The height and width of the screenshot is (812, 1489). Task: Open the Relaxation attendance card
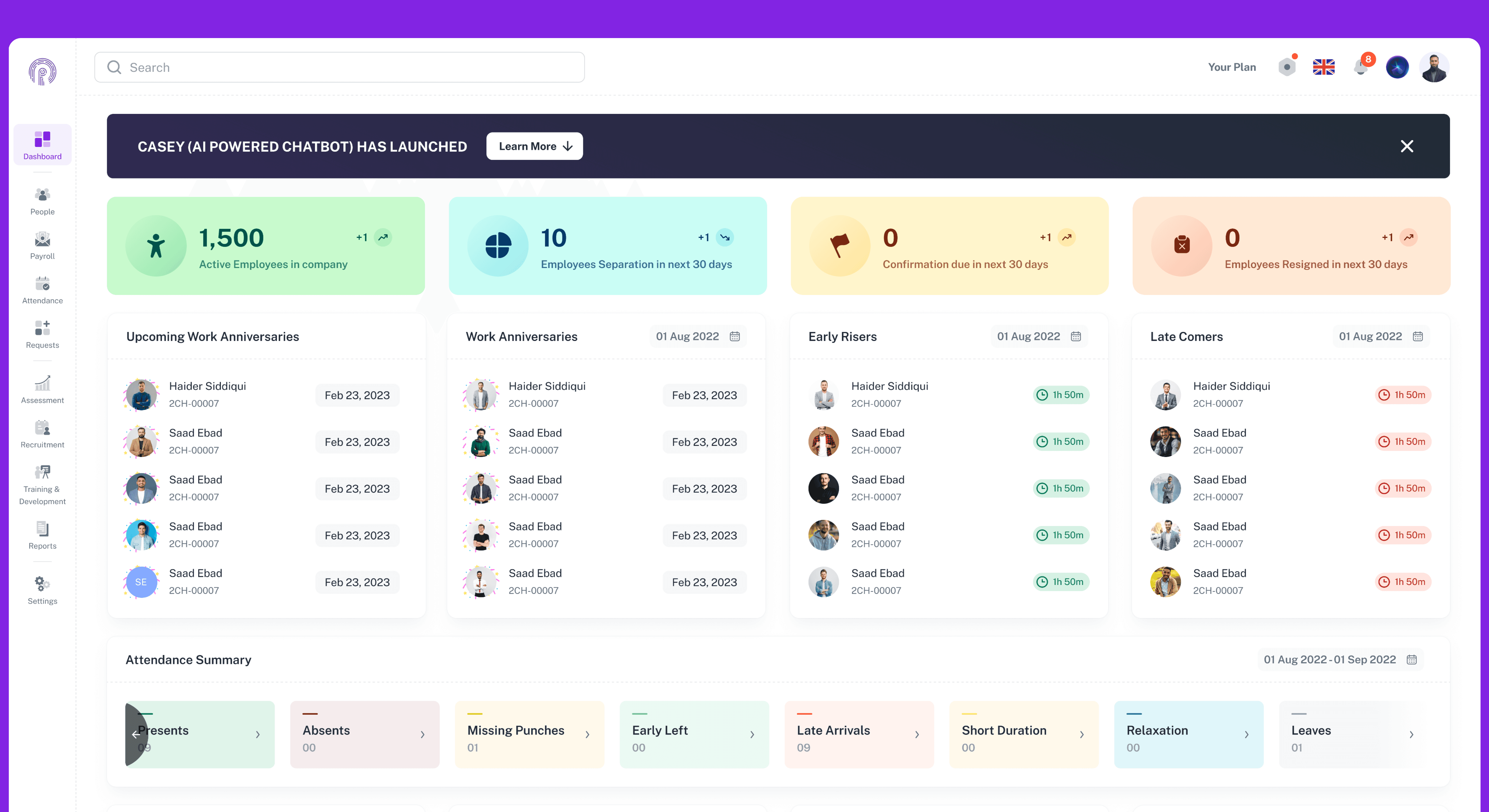click(x=1188, y=735)
